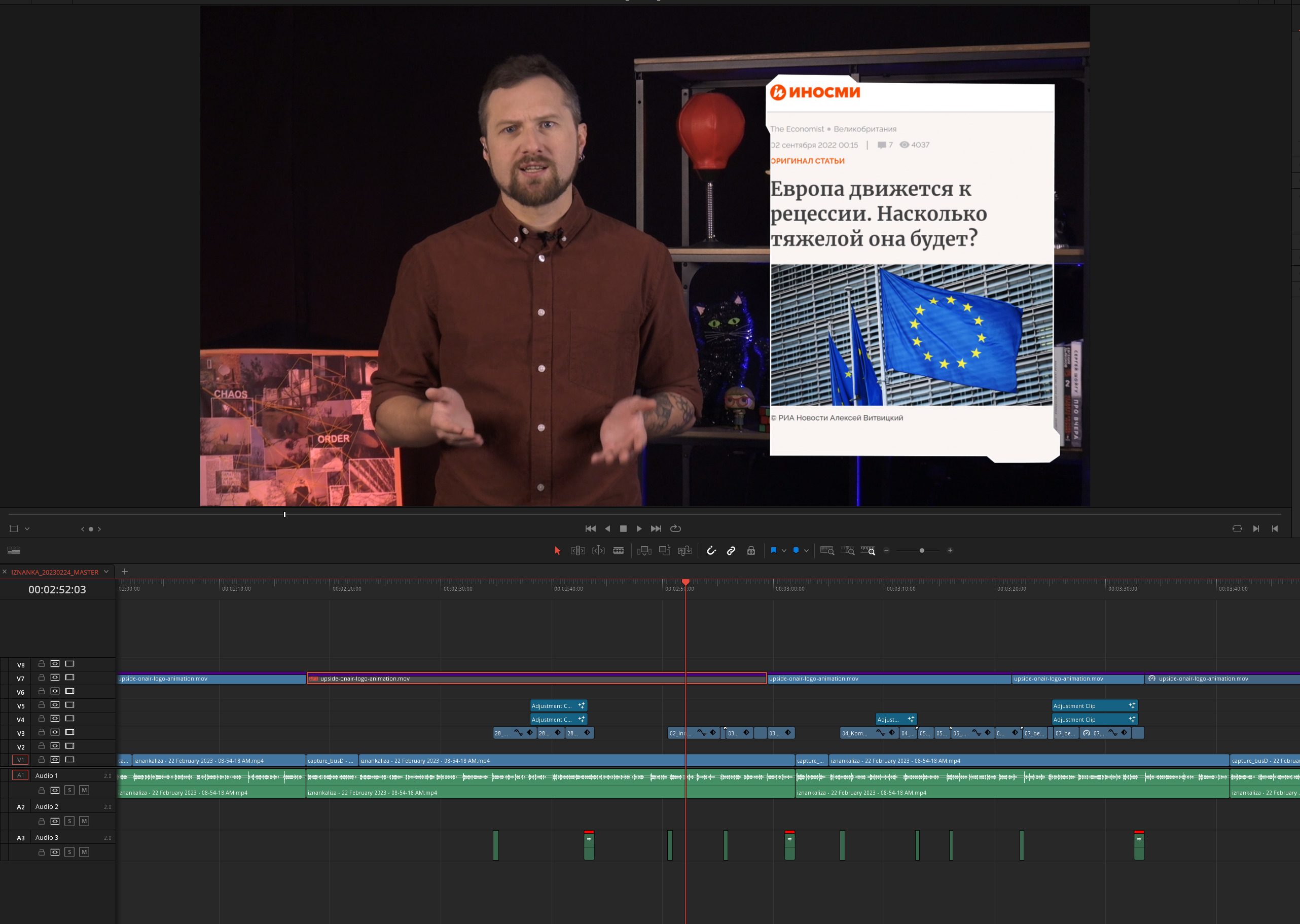
Task: Click the timeline zoom in plus button
Action: point(950,550)
